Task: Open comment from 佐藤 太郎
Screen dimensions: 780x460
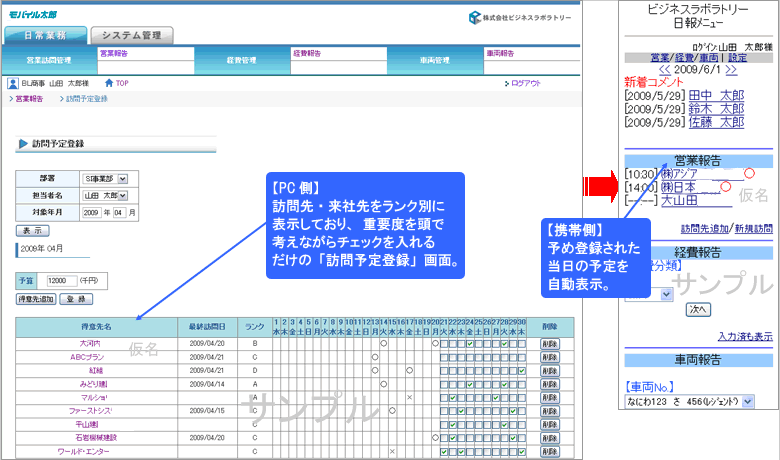Action: pos(716,122)
